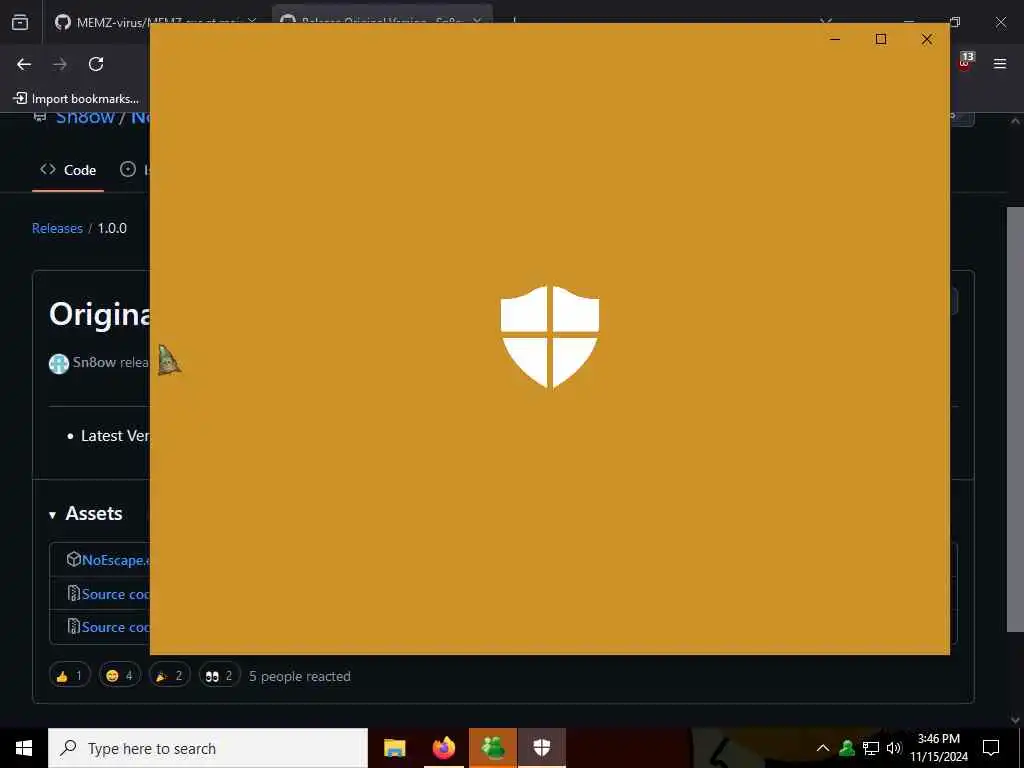1024x768 pixels.
Task: Click the first Source code archive link
Action: point(115,594)
